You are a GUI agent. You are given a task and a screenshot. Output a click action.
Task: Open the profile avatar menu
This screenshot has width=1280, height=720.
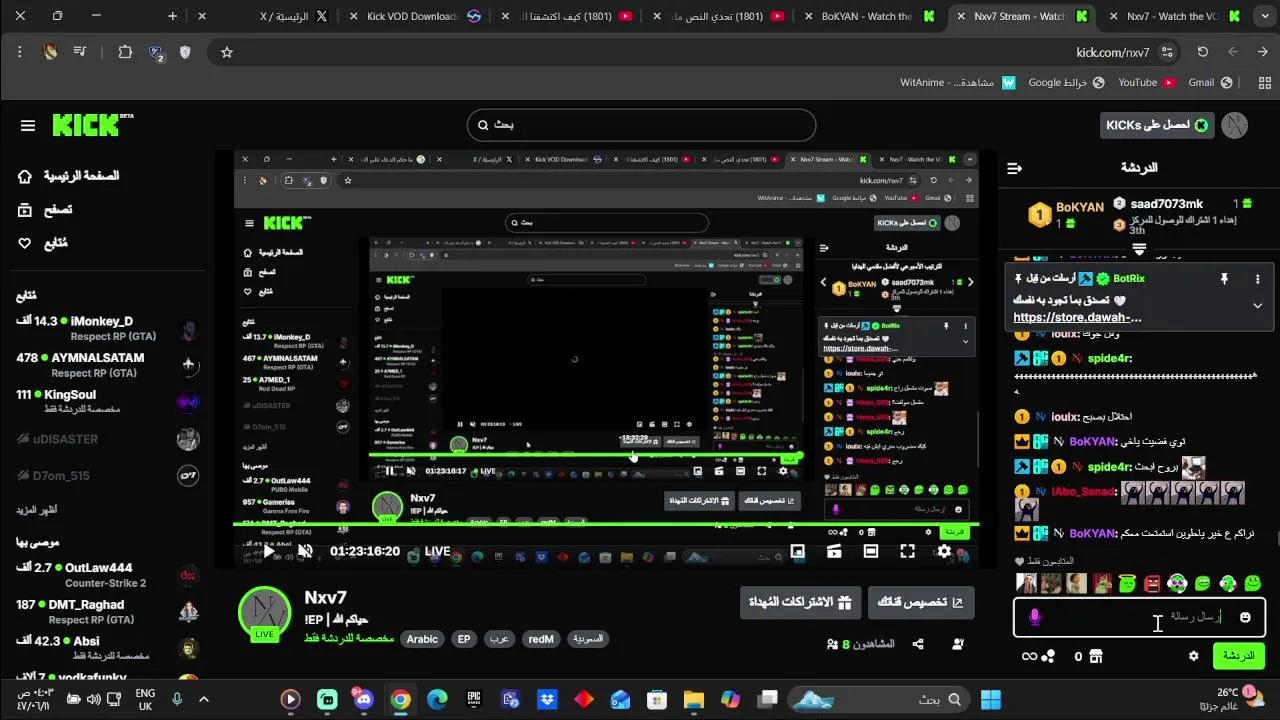tap(1237, 125)
